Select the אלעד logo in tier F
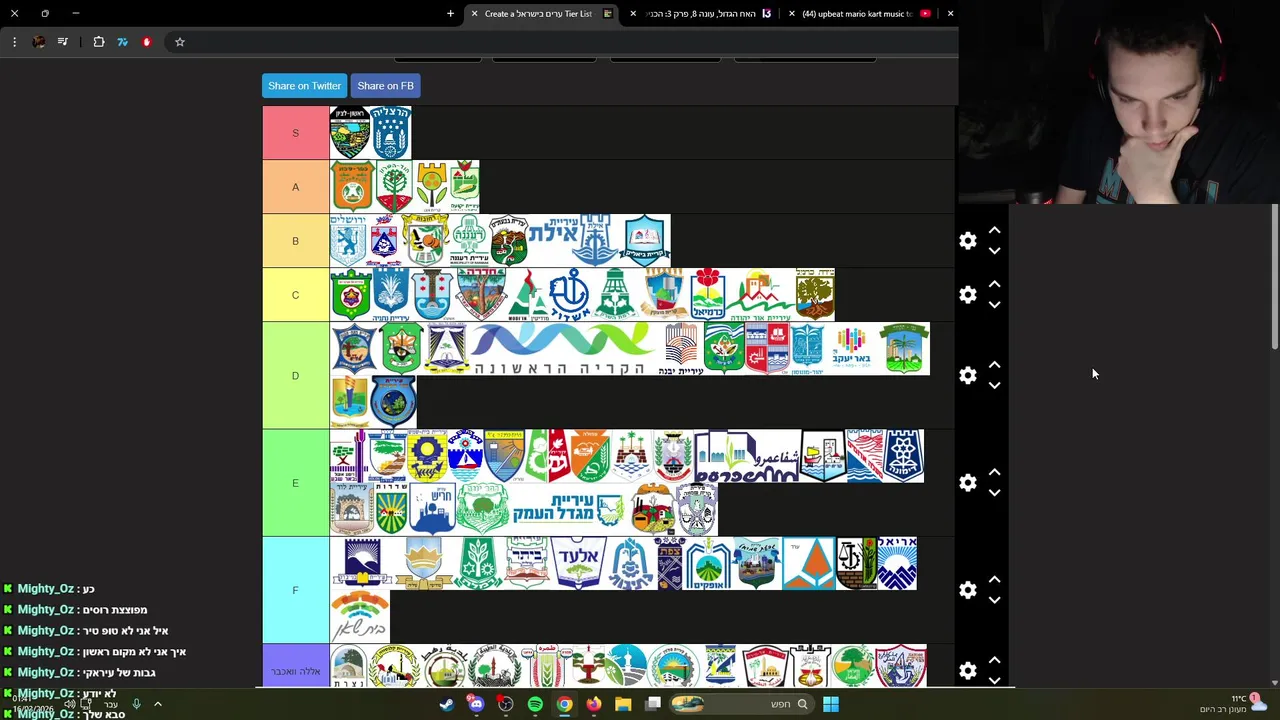 579,564
